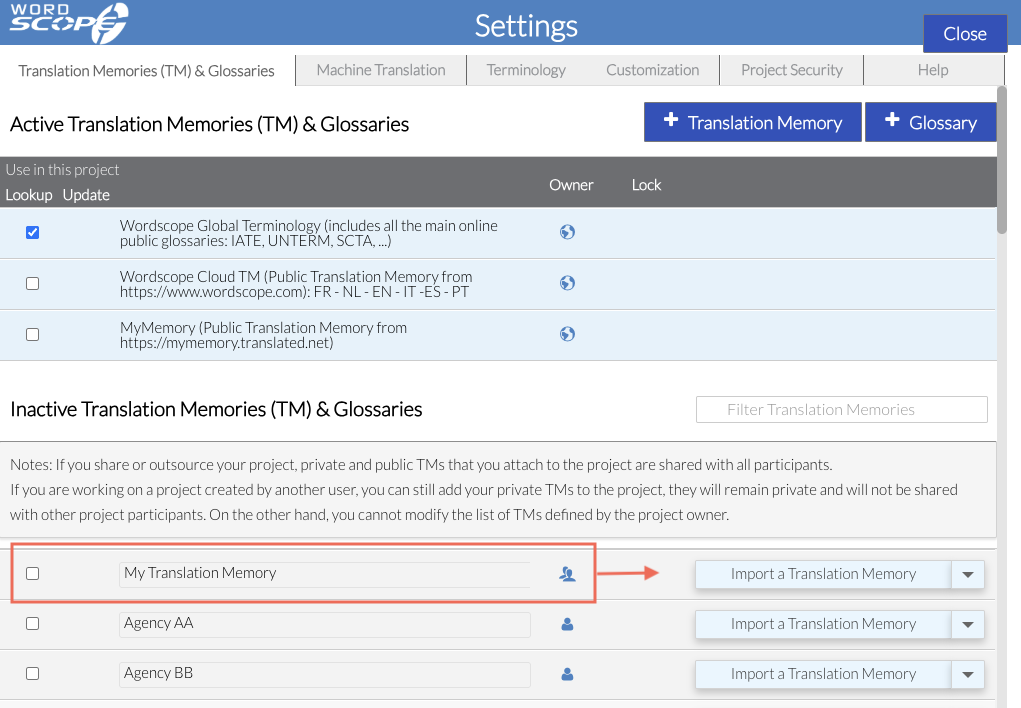This screenshot has width=1021, height=708.
Task: Open import options arrow for Agency AA
Action: [967, 624]
